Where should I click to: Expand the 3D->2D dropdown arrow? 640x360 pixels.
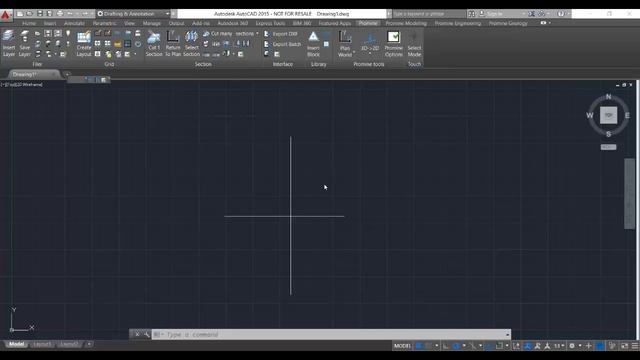click(370, 54)
